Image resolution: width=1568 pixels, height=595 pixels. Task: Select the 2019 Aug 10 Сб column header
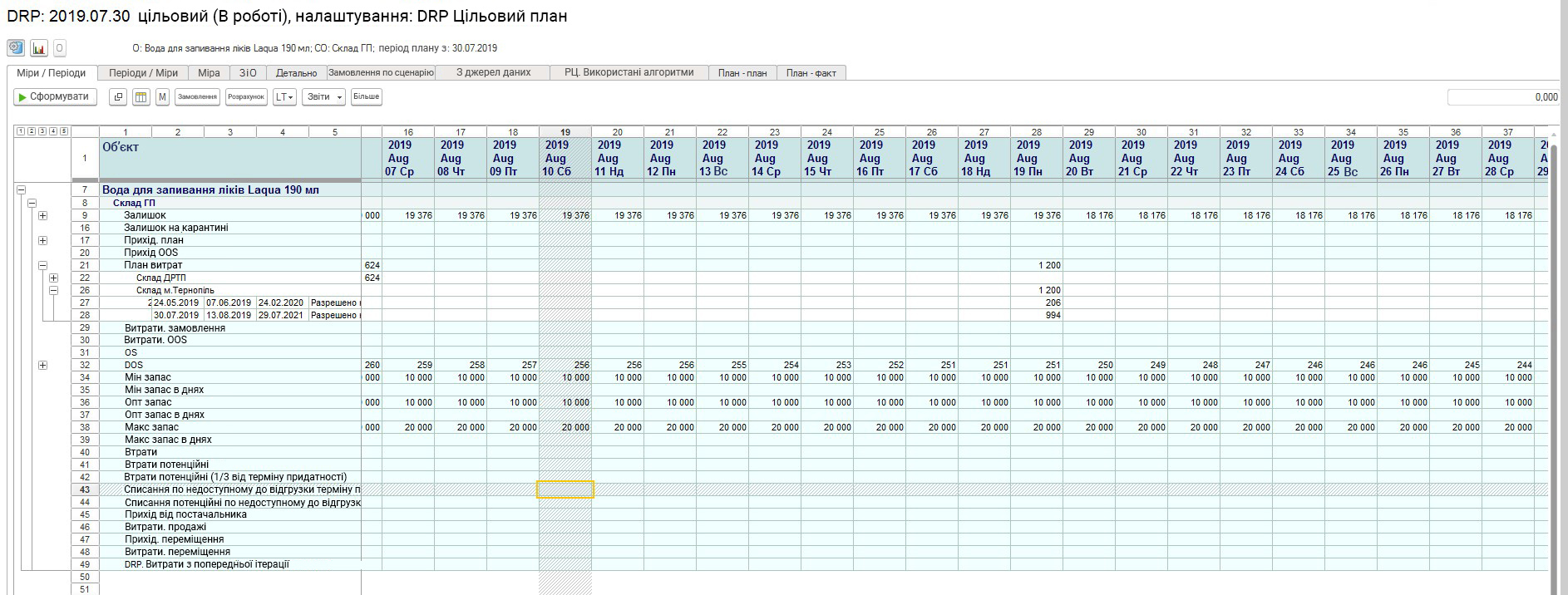[565, 158]
